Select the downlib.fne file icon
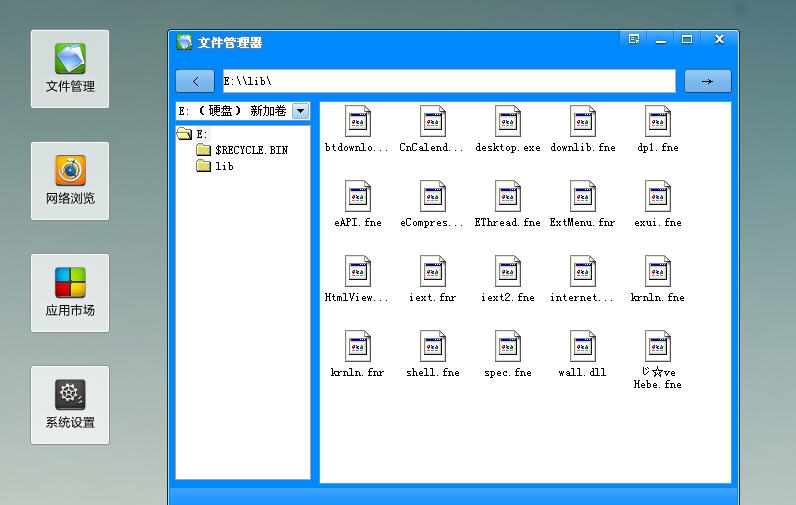 [583, 121]
